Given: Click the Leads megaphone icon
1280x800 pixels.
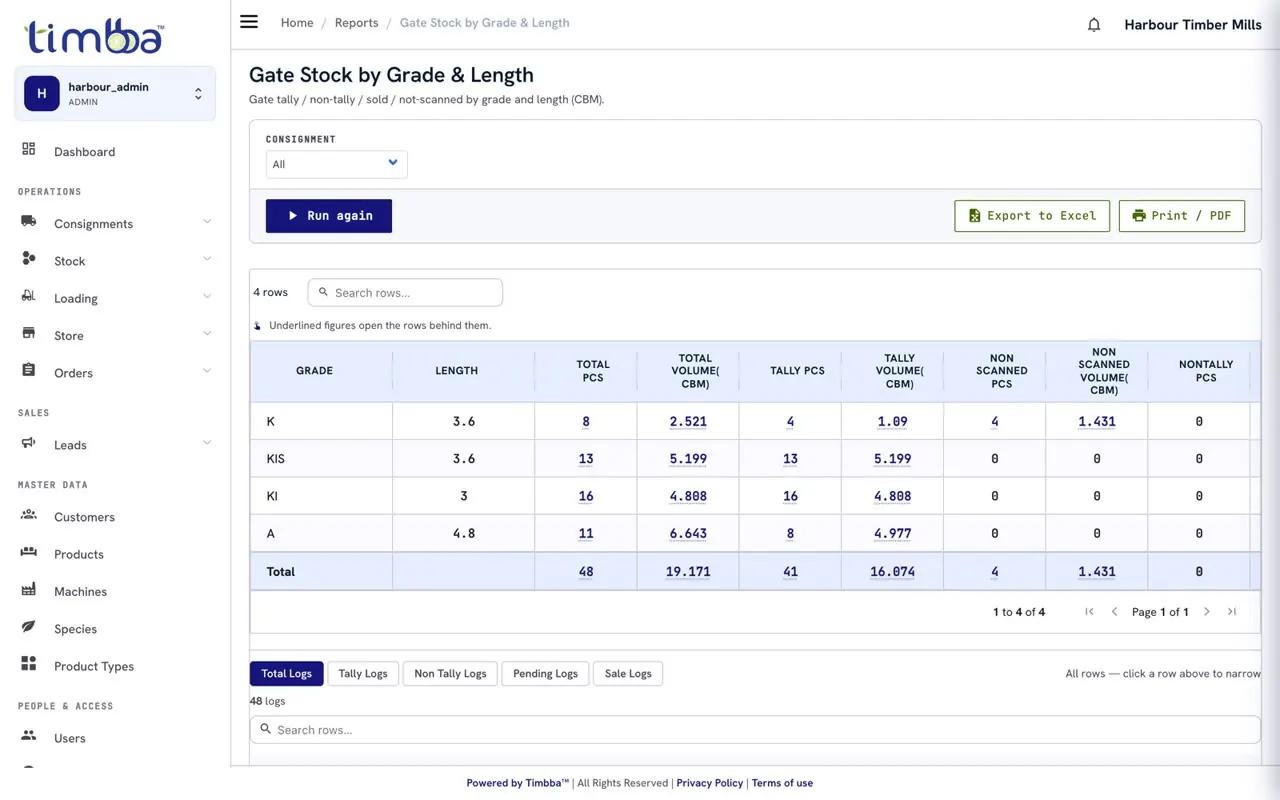Looking at the screenshot, I should click(x=29, y=442).
